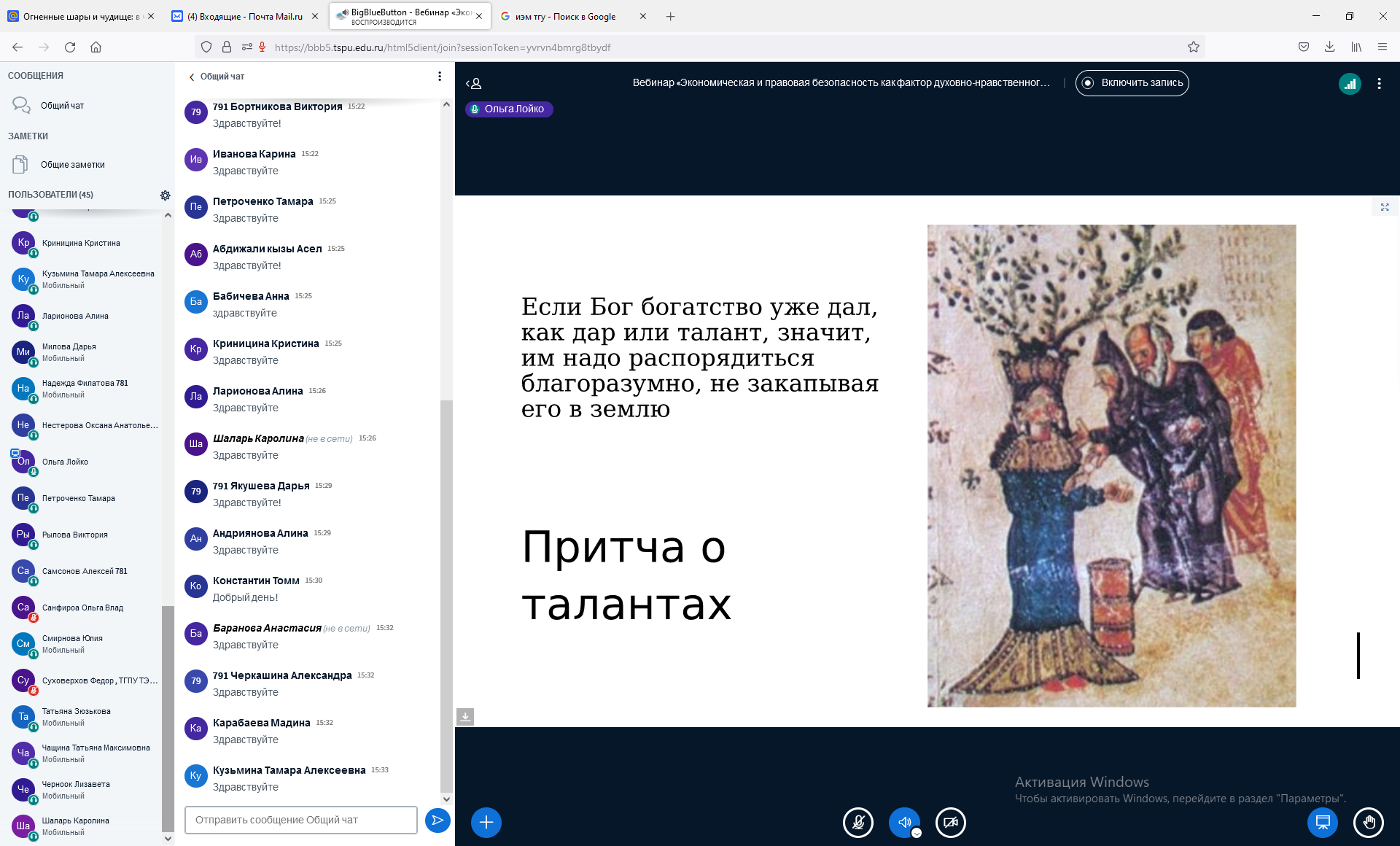Viewport: 1400px width, 846px height.
Task: Save to Pocket icon
Action: click(1304, 47)
